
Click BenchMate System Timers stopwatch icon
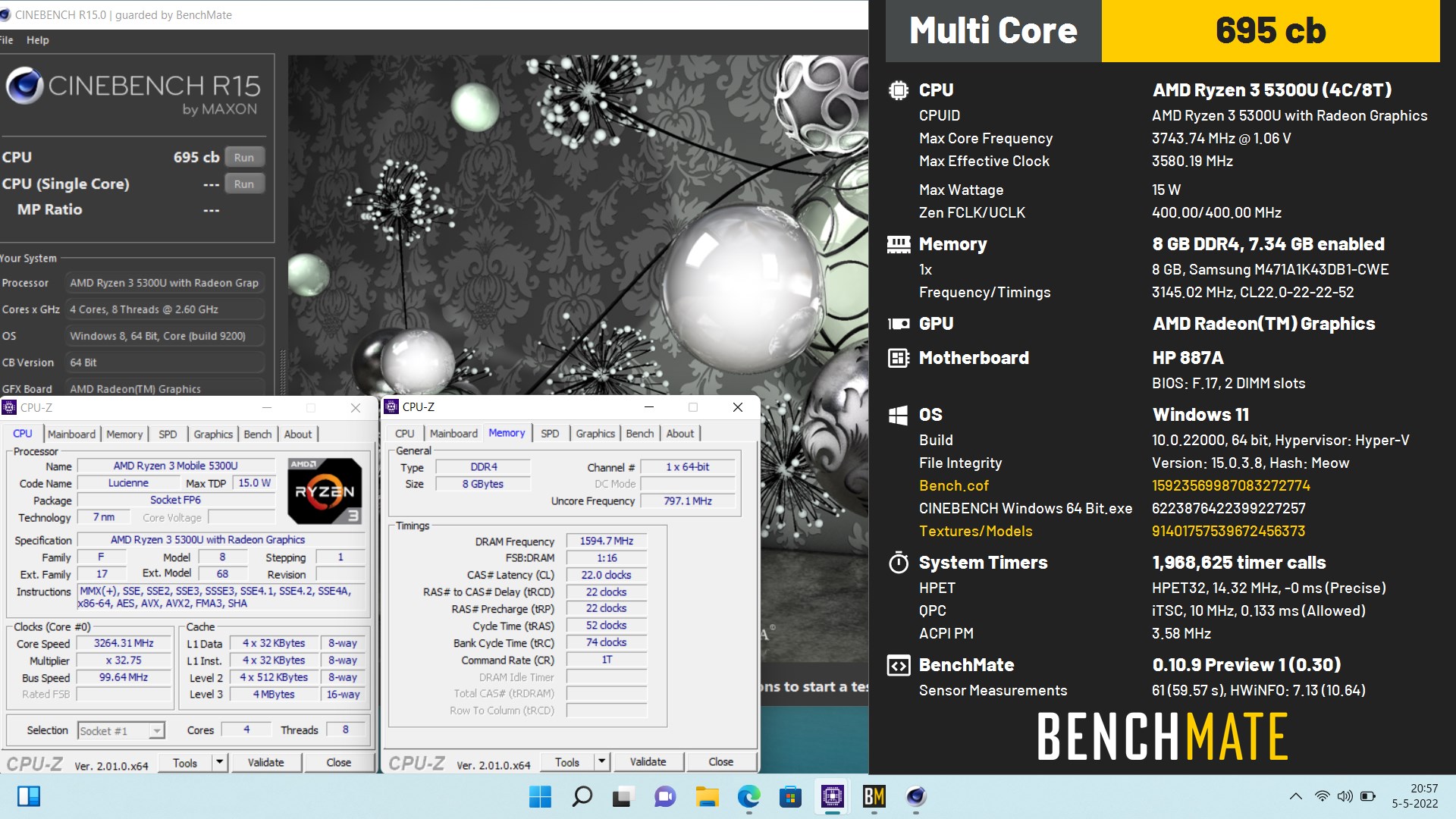point(899,563)
